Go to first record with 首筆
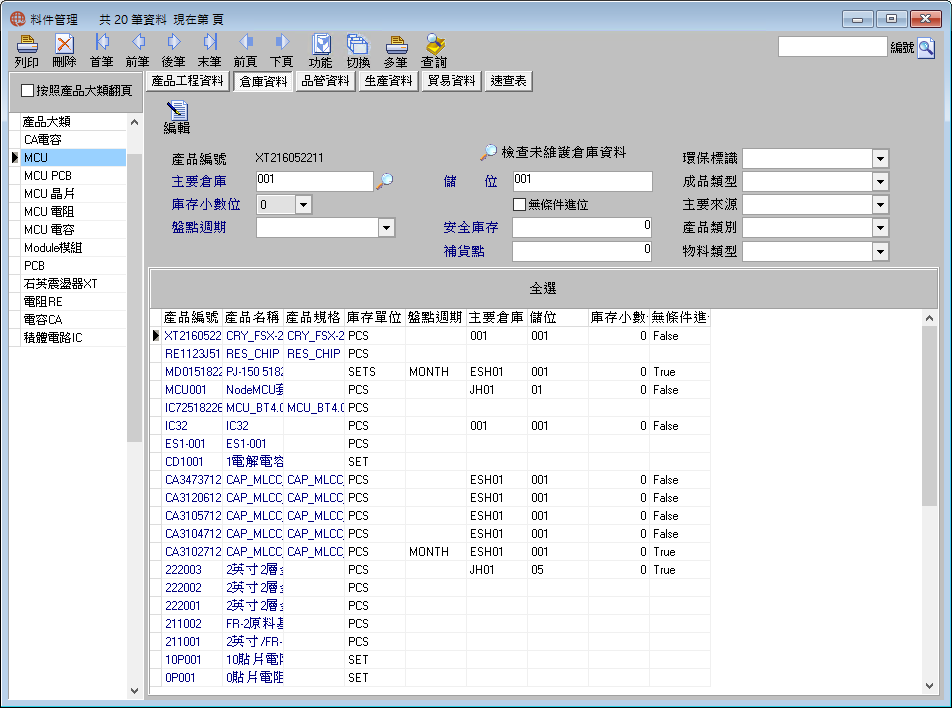 [x=101, y=51]
